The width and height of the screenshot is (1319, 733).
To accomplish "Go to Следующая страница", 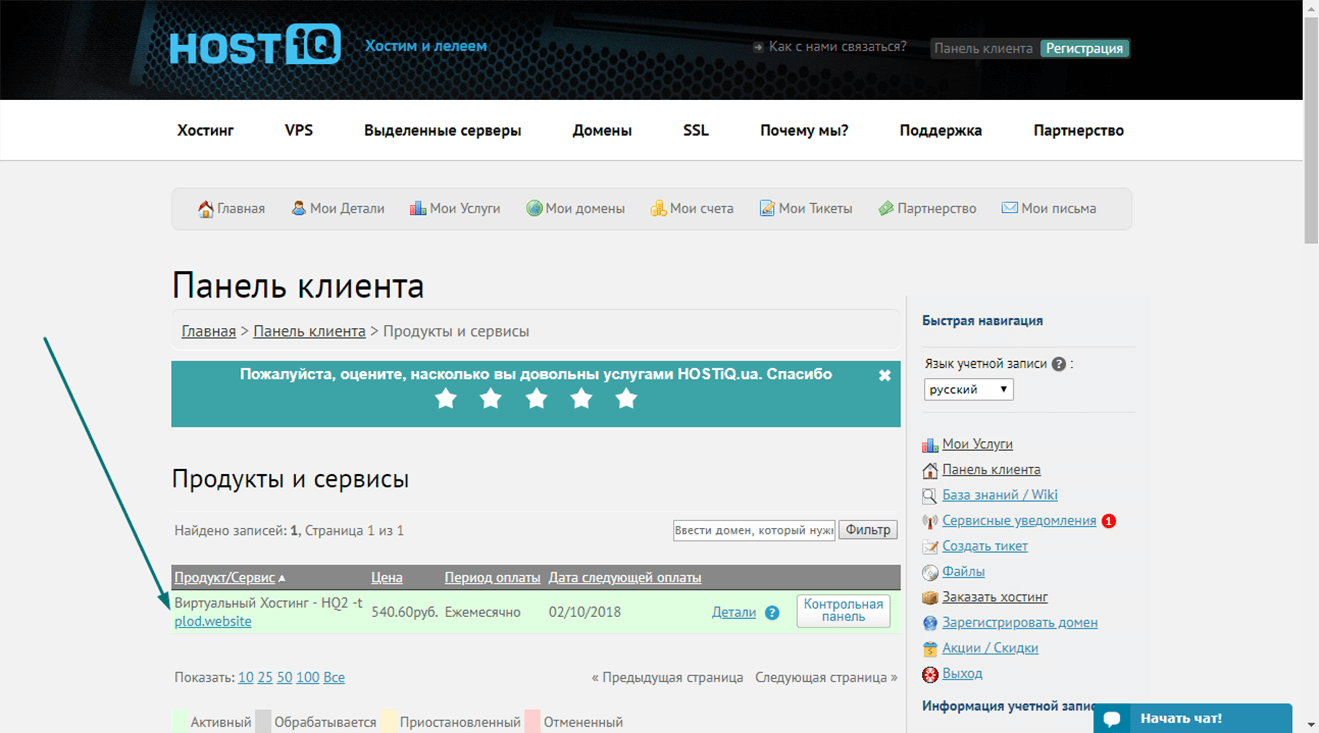I will (826, 677).
